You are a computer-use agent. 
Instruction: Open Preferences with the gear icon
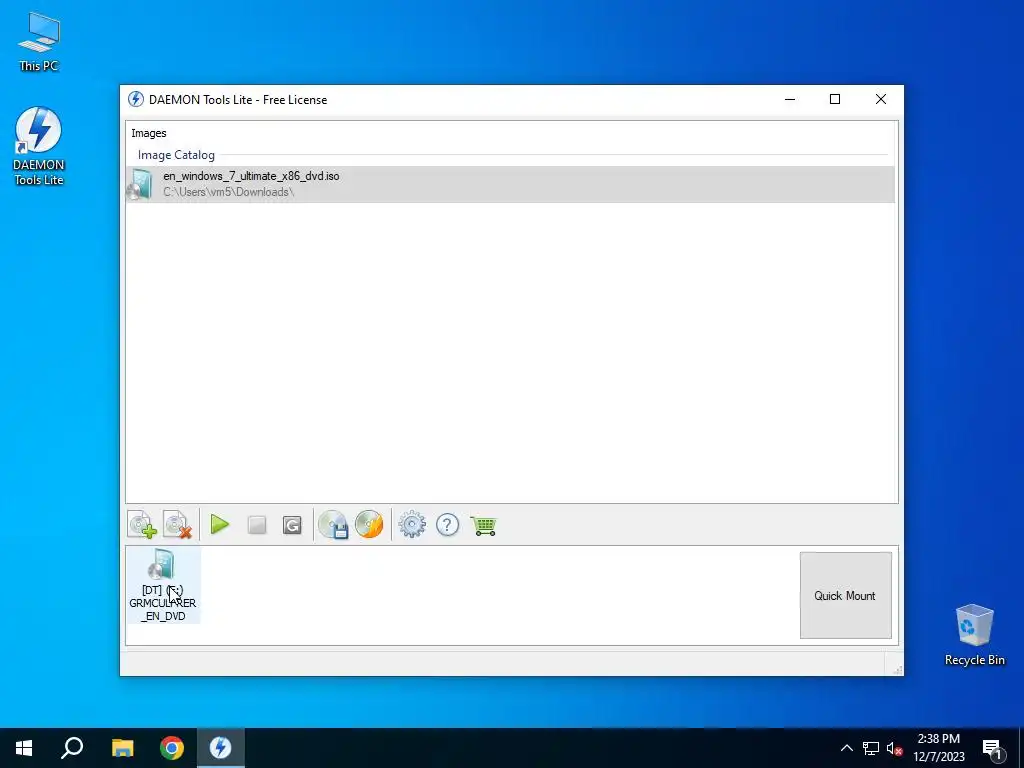coord(412,525)
